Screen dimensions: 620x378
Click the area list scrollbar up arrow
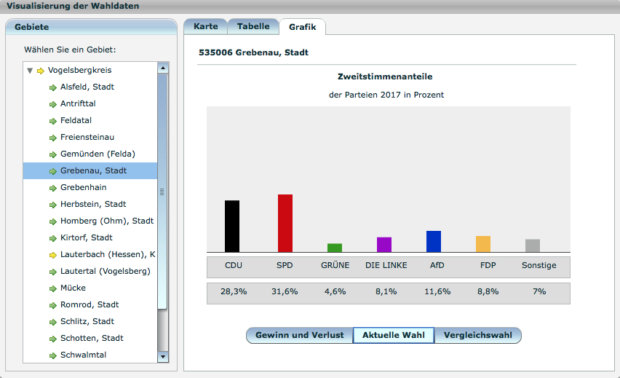pos(163,68)
